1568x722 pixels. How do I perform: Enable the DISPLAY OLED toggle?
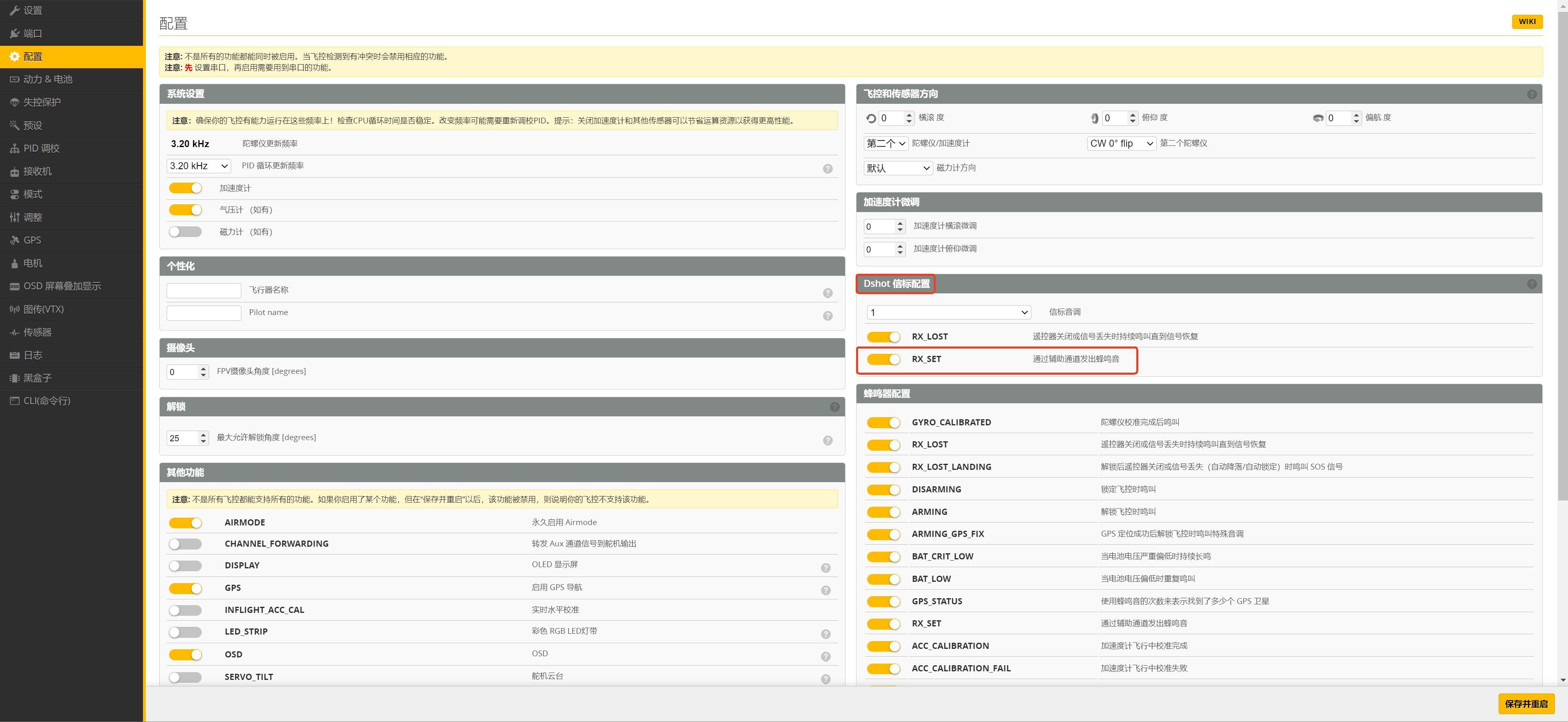pyautogui.click(x=185, y=566)
